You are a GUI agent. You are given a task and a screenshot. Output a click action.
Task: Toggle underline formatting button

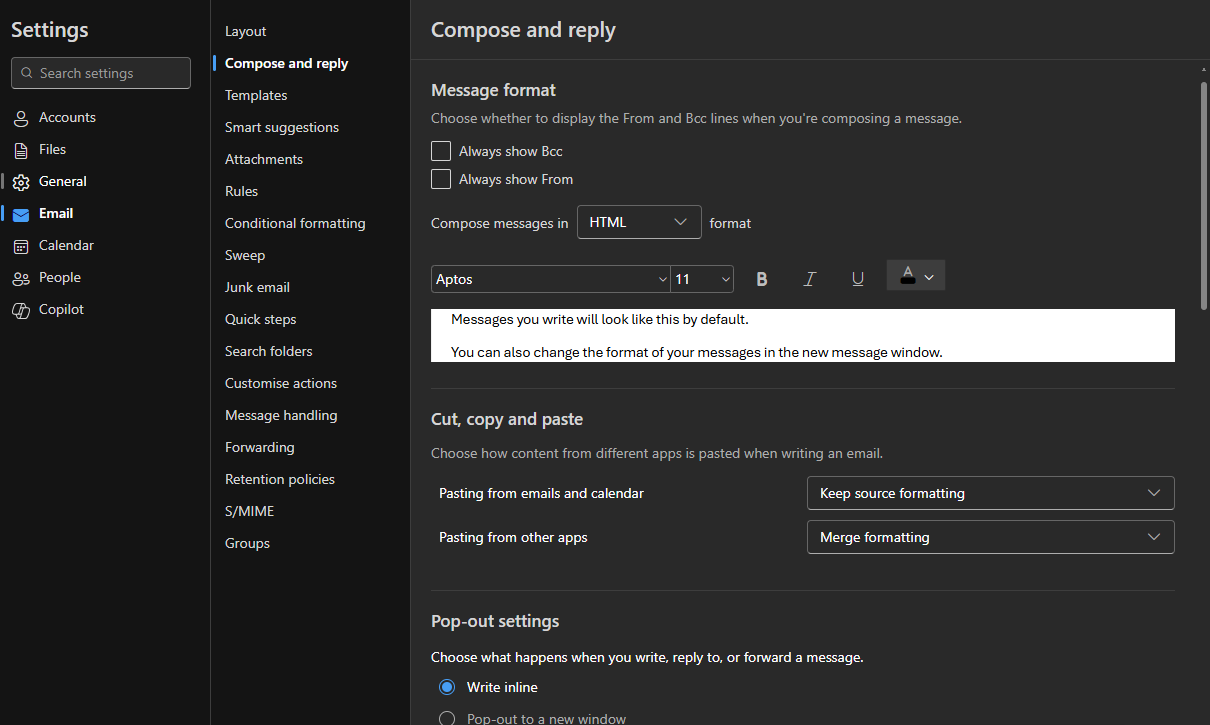coord(858,279)
